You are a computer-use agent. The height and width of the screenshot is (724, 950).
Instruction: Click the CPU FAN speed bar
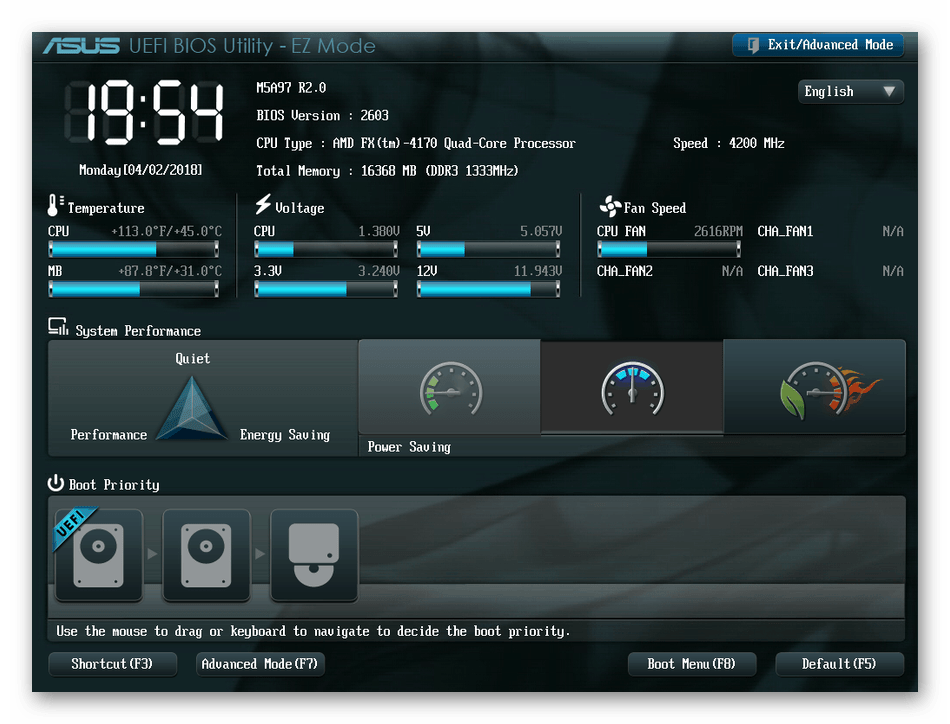point(669,249)
